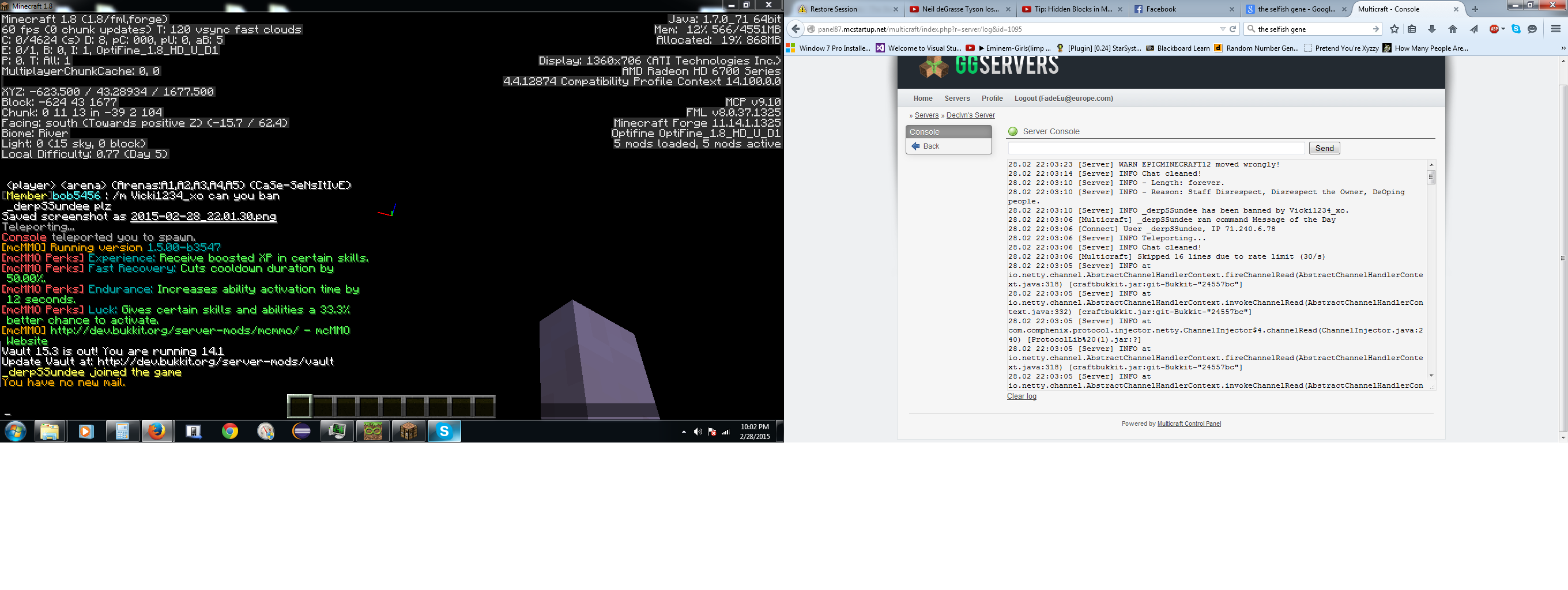Click the paper plane share icon
Image resolution: width=1568 pixels, height=590 pixels.
point(1473,29)
